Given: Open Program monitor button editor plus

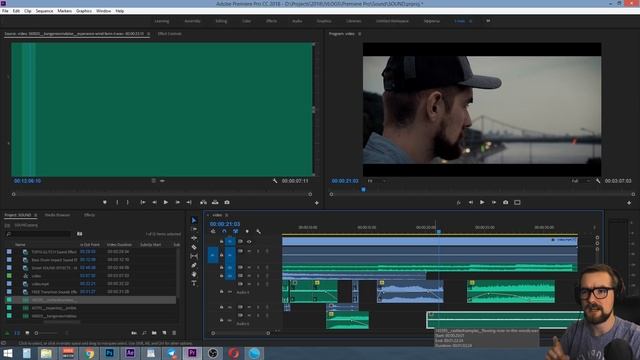Looking at the screenshot, I should (629, 202).
